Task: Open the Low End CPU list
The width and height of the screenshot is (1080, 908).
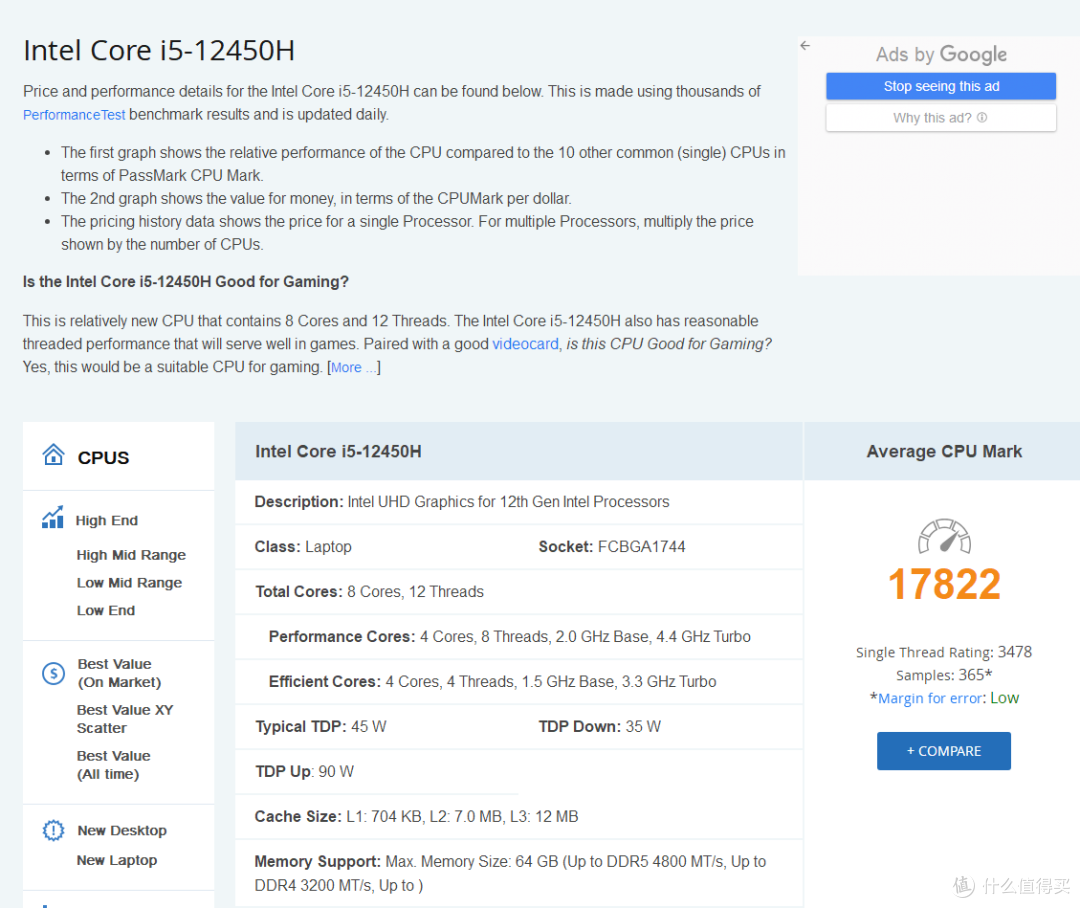Action: click(x=105, y=610)
